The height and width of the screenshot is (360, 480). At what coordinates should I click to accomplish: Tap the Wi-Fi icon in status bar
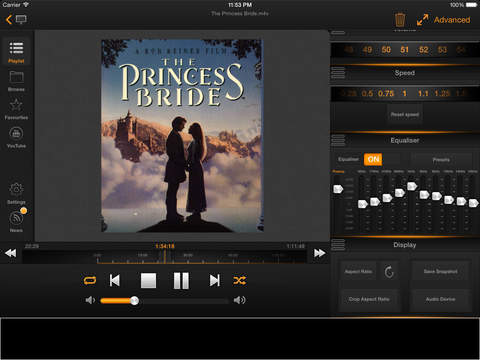point(26,5)
